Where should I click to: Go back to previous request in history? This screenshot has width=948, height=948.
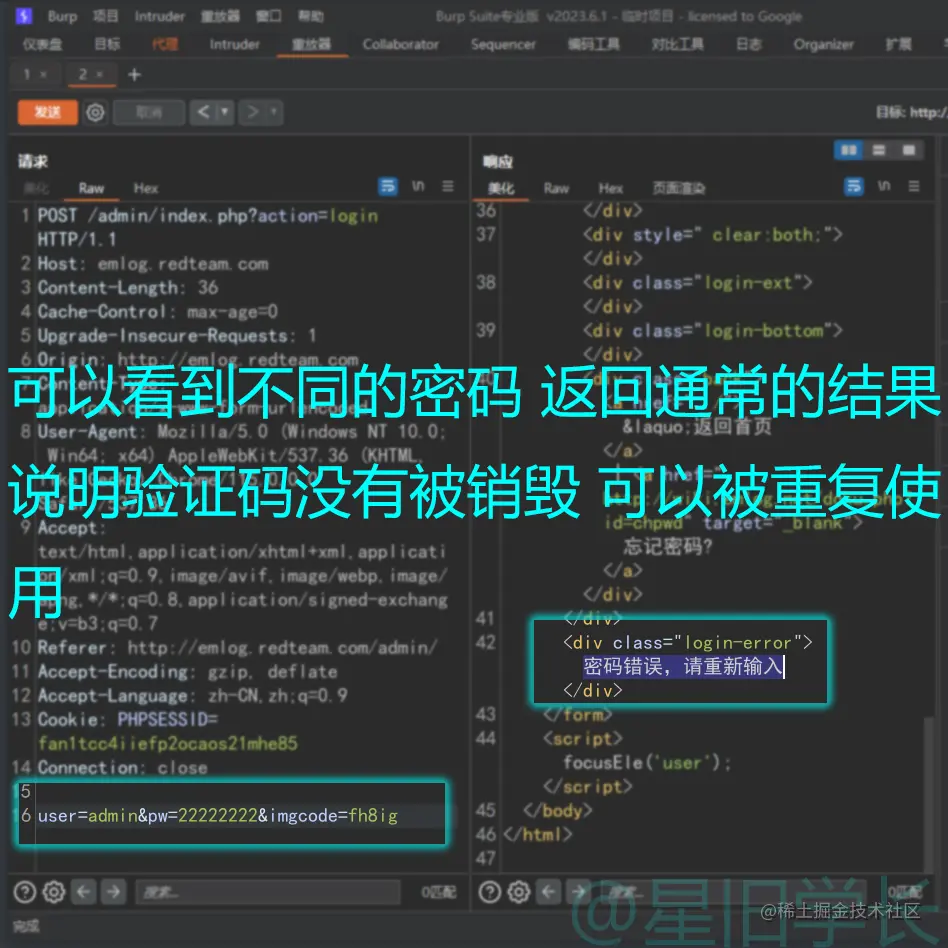pyautogui.click(x=204, y=112)
